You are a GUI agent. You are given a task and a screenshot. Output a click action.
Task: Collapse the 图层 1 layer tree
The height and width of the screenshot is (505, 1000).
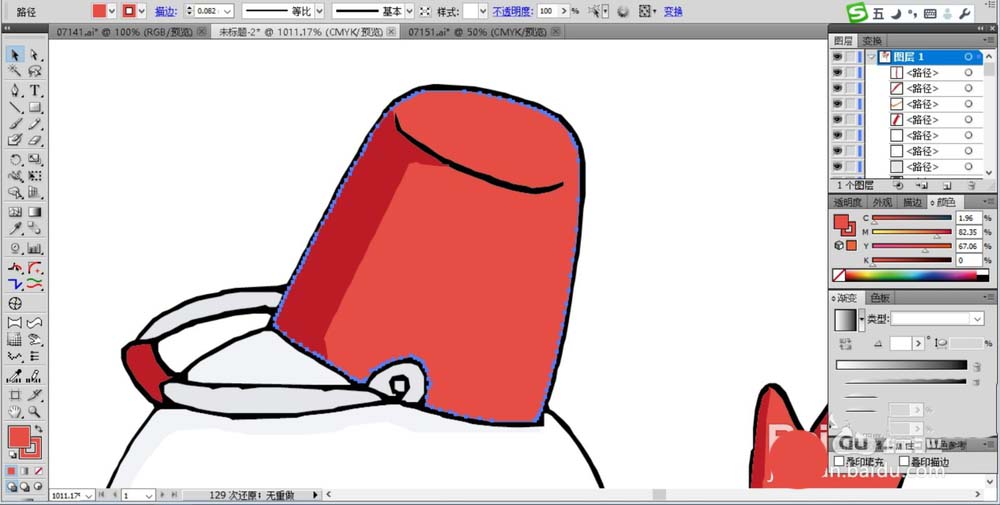click(871, 57)
